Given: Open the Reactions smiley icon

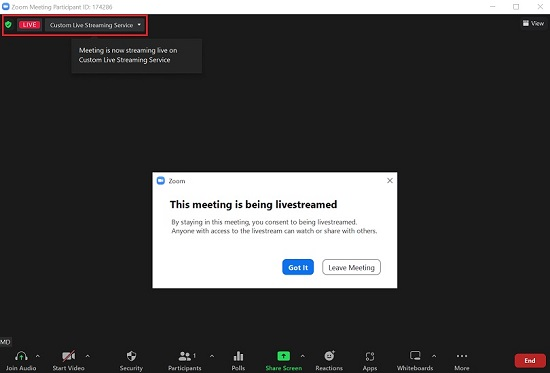Looking at the screenshot, I should (x=329, y=356).
